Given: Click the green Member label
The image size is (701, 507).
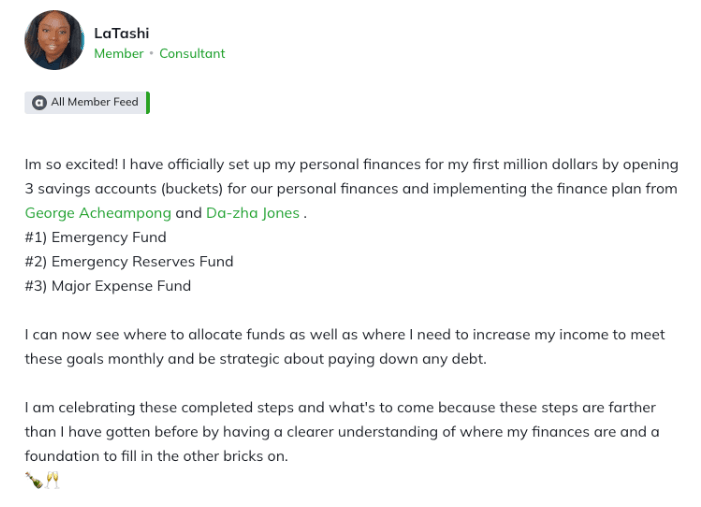Looking at the screenshot, I should pos(119,54).
